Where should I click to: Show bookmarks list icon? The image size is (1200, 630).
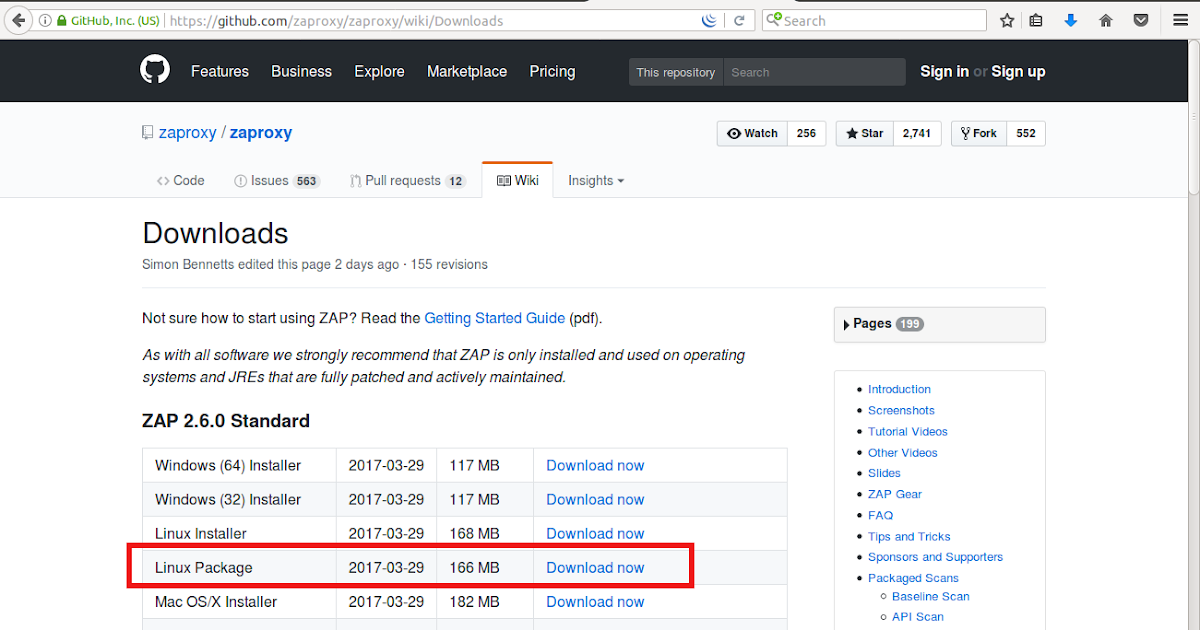point(1036,20)
